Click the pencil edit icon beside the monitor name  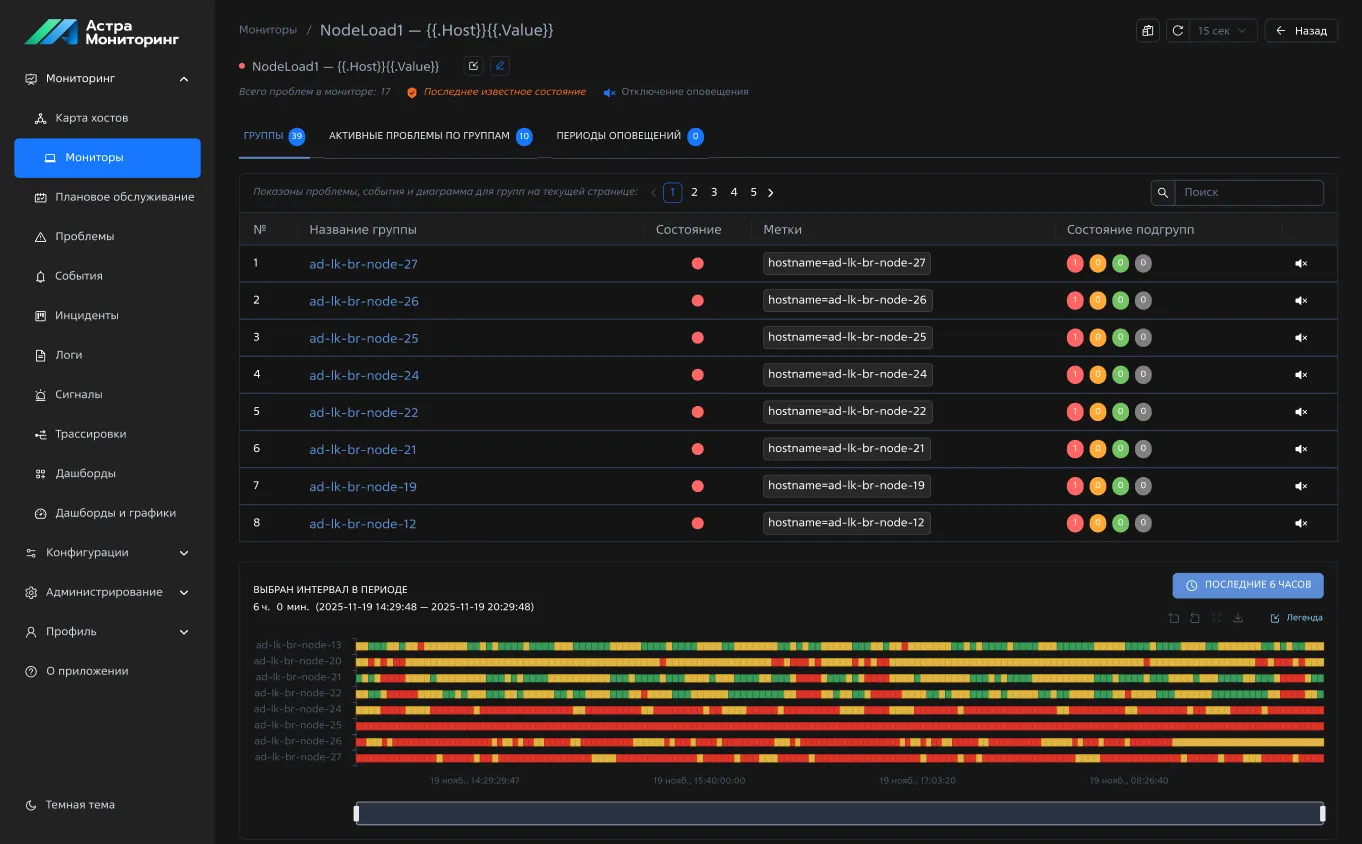coord(500,67)
